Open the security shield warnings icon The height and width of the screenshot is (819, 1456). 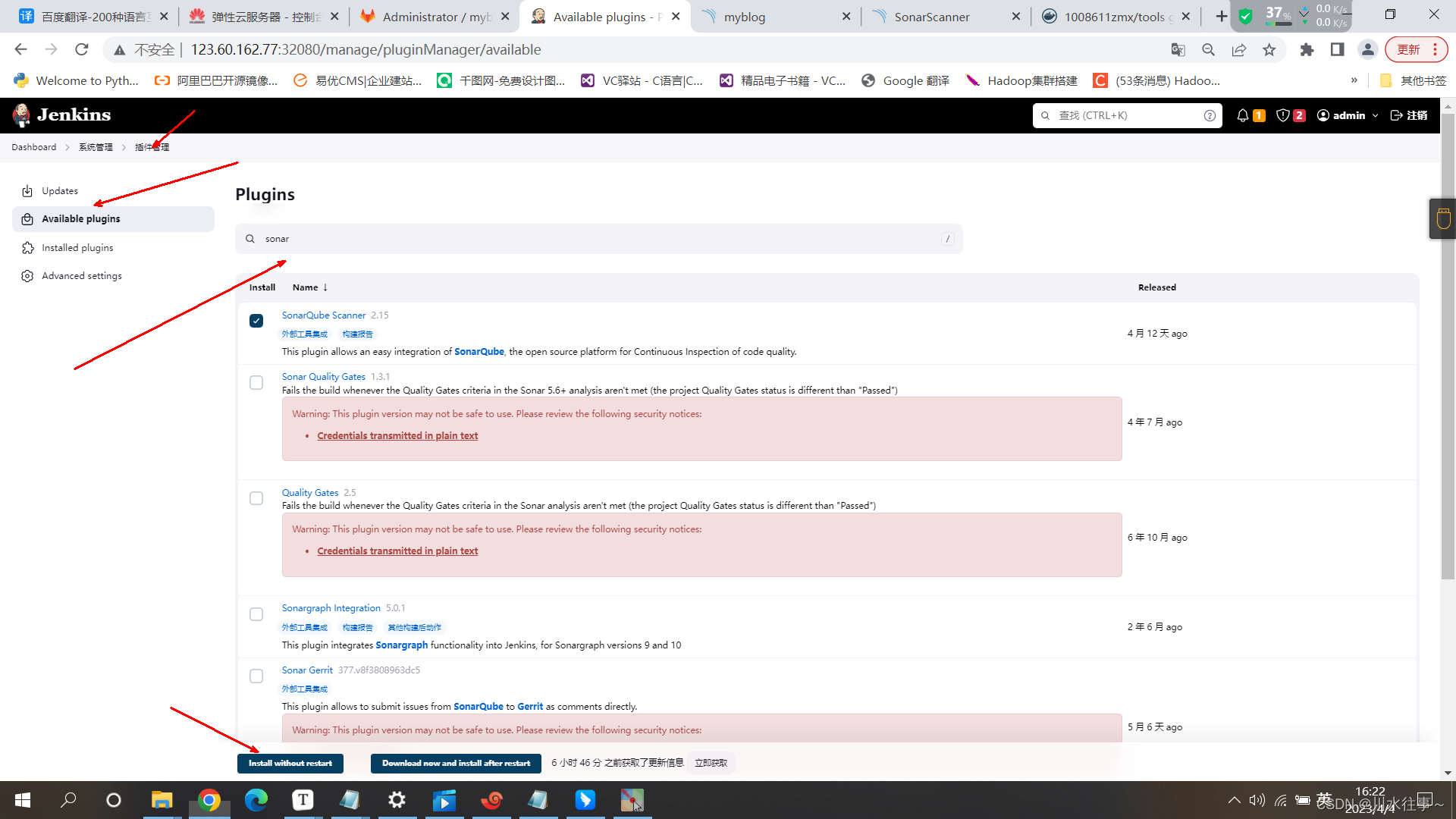tap(1282, 115)
